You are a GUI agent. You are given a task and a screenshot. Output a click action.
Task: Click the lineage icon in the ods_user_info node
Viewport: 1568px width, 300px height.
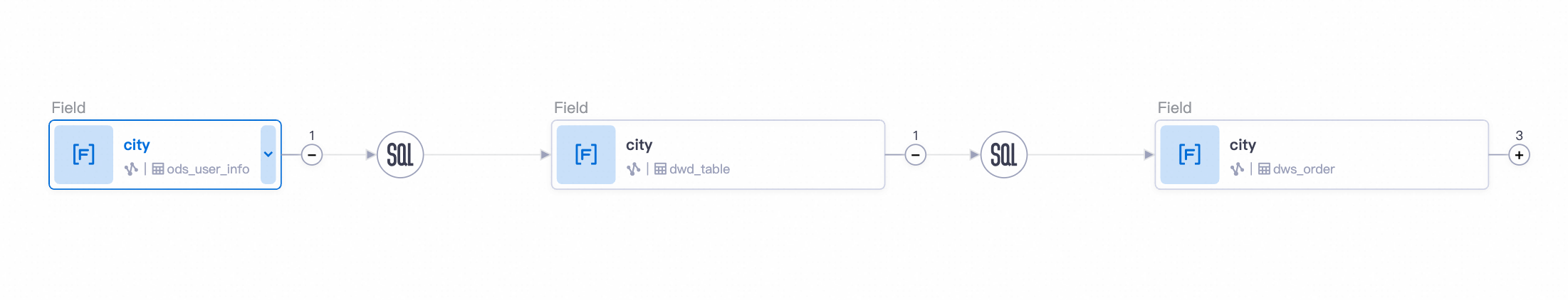pos(131,169)
